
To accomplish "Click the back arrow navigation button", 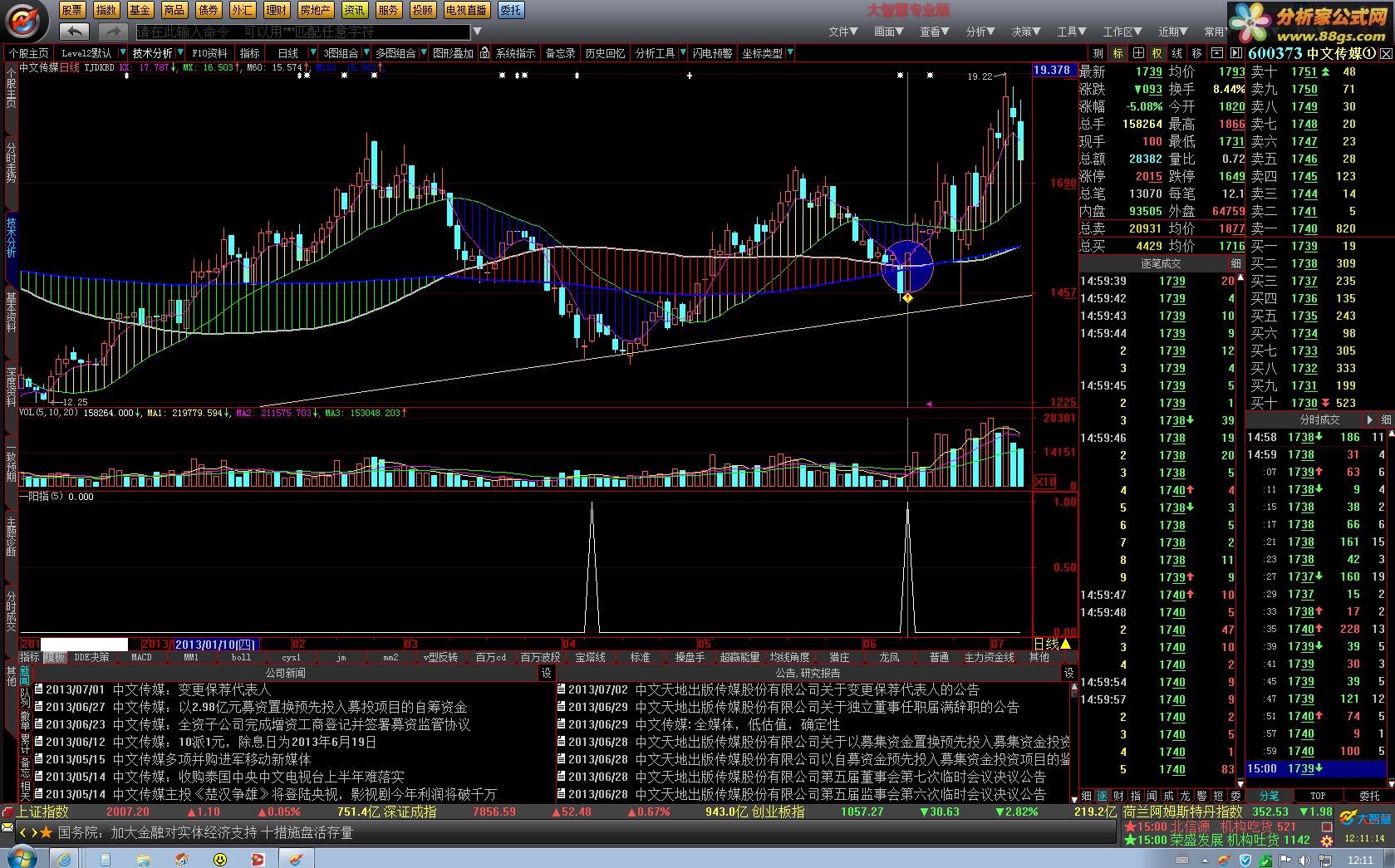I will pos(75,32).
